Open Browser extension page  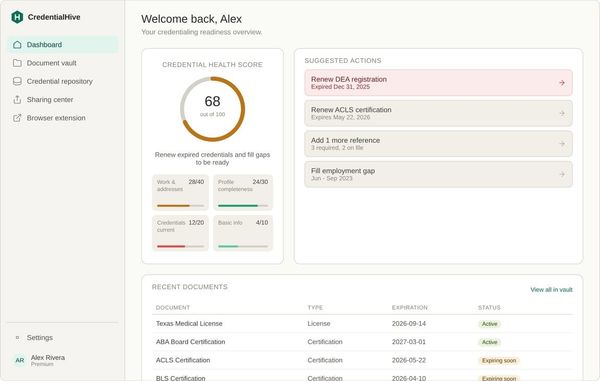(63, 118)
